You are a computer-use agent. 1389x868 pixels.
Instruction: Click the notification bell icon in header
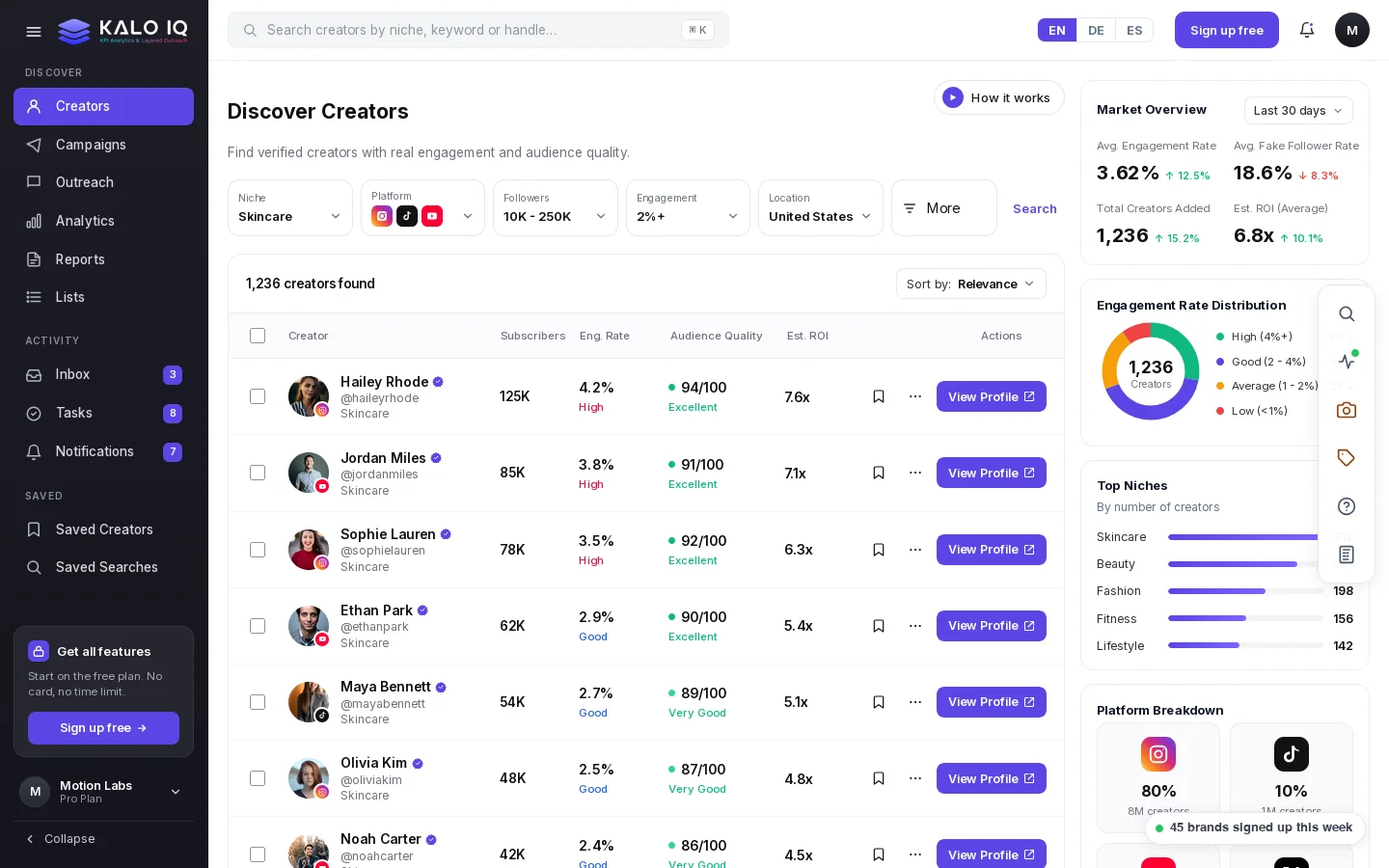coord(1307,30)
